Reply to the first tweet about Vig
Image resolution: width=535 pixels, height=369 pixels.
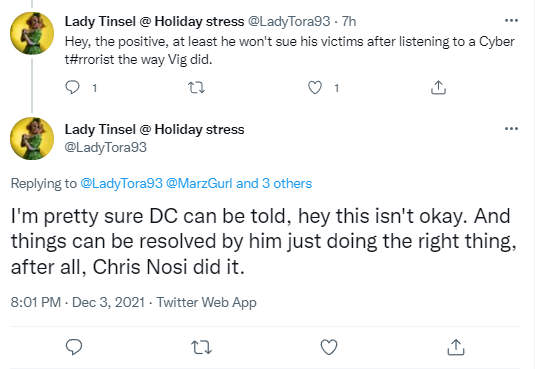[x=72, y=87]
